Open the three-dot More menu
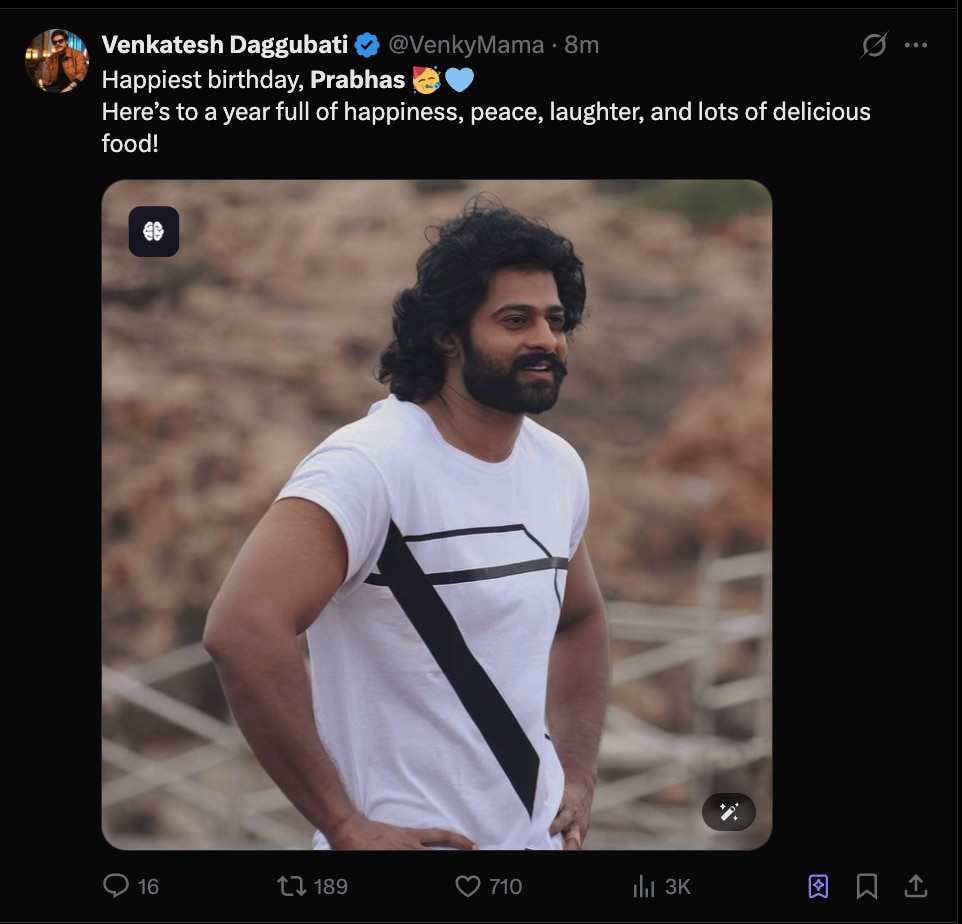Screen dimensions: 962x924 pyautogui.click(x=916, y=45)
